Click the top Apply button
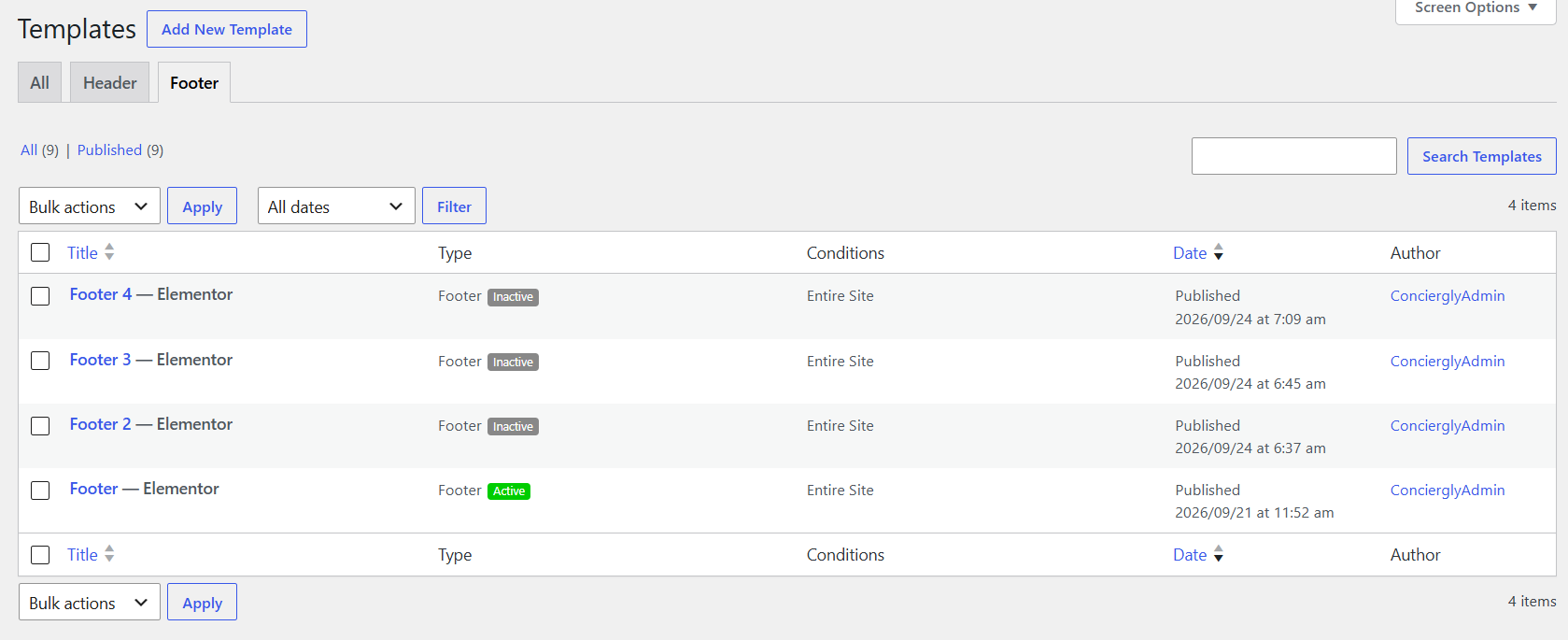1568x640 pixels. click(x=202, y=206)
